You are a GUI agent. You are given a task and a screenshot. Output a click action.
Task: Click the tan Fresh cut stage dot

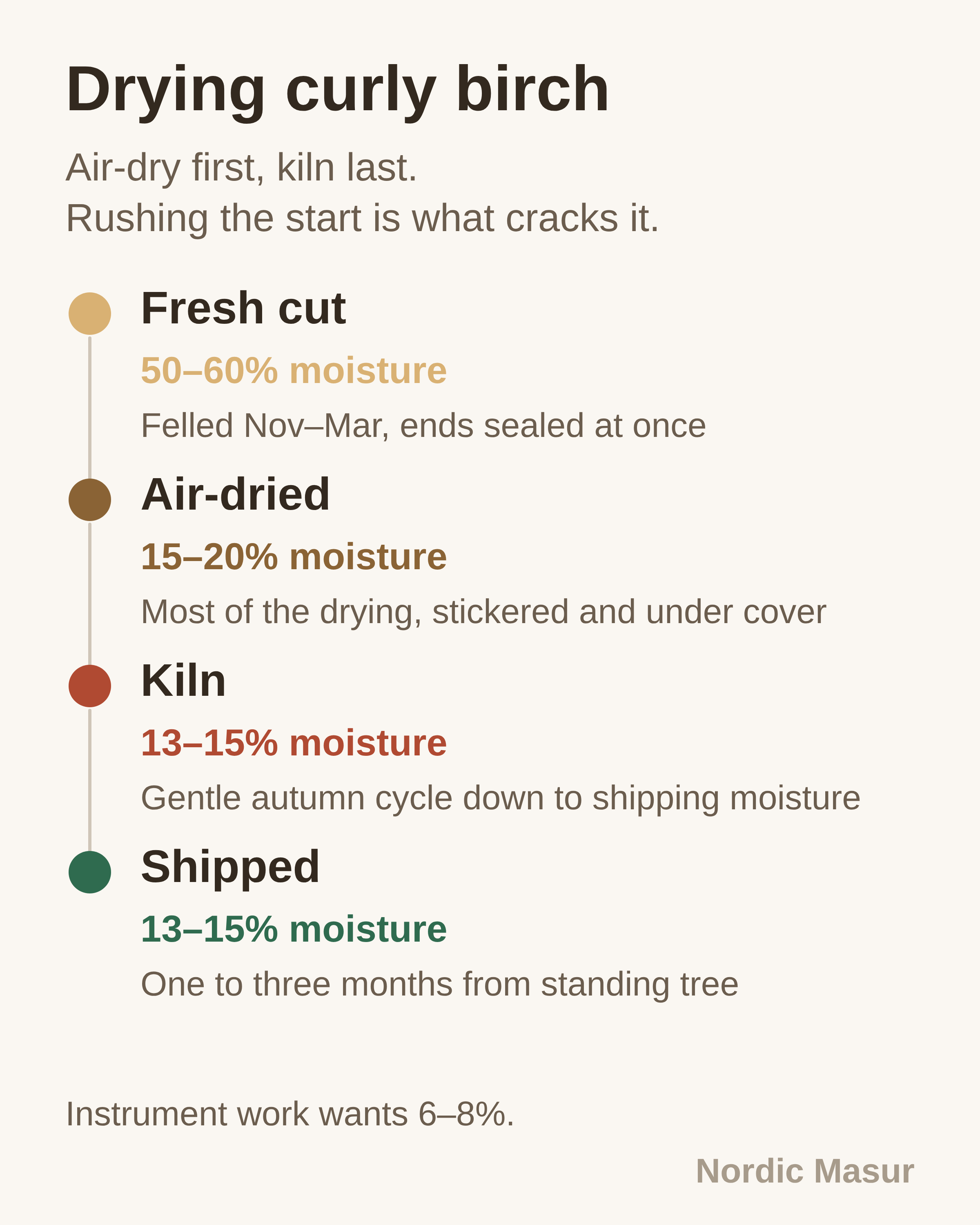(90, 314)
